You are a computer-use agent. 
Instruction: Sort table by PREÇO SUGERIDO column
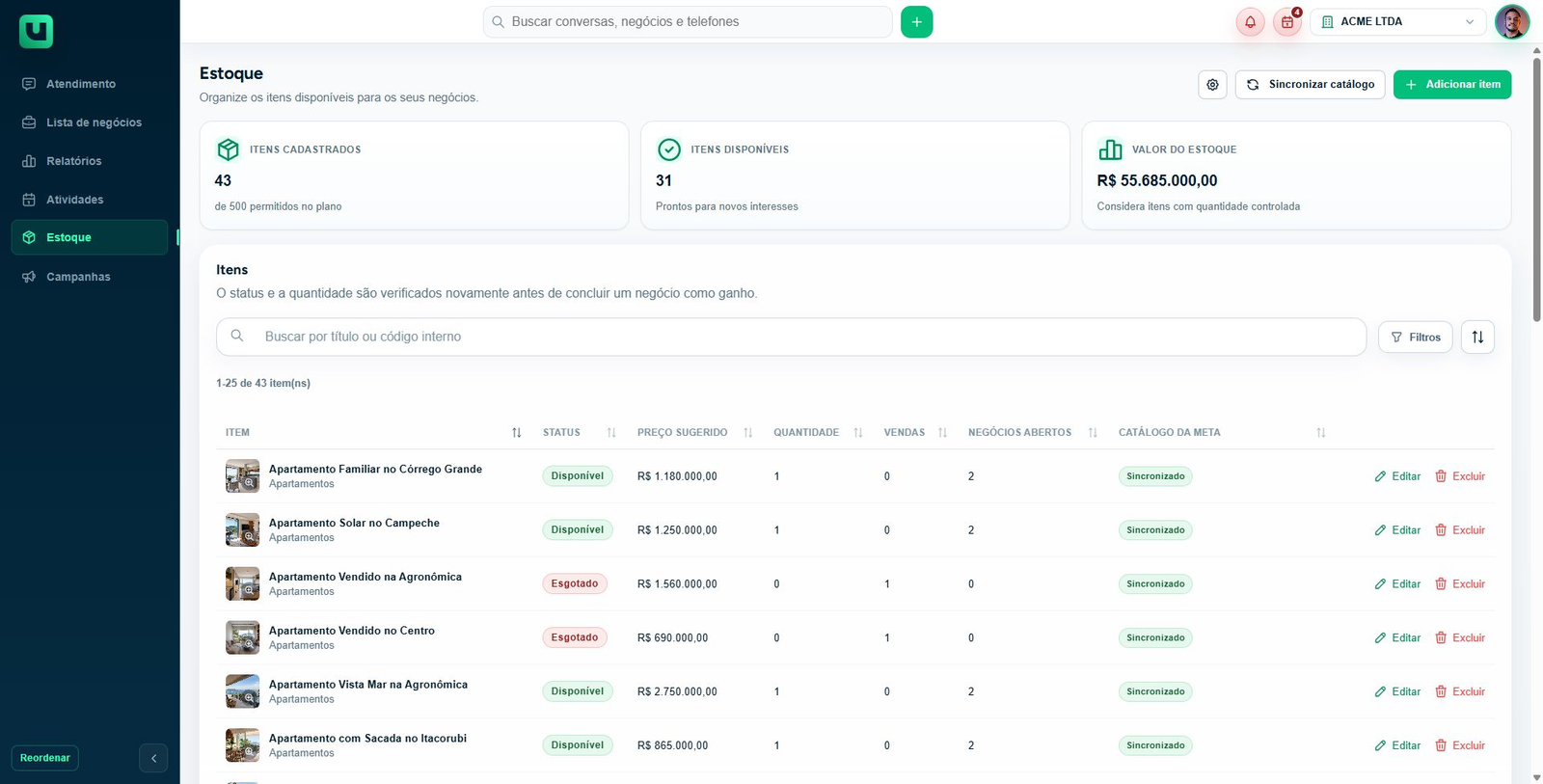[747, 433]
